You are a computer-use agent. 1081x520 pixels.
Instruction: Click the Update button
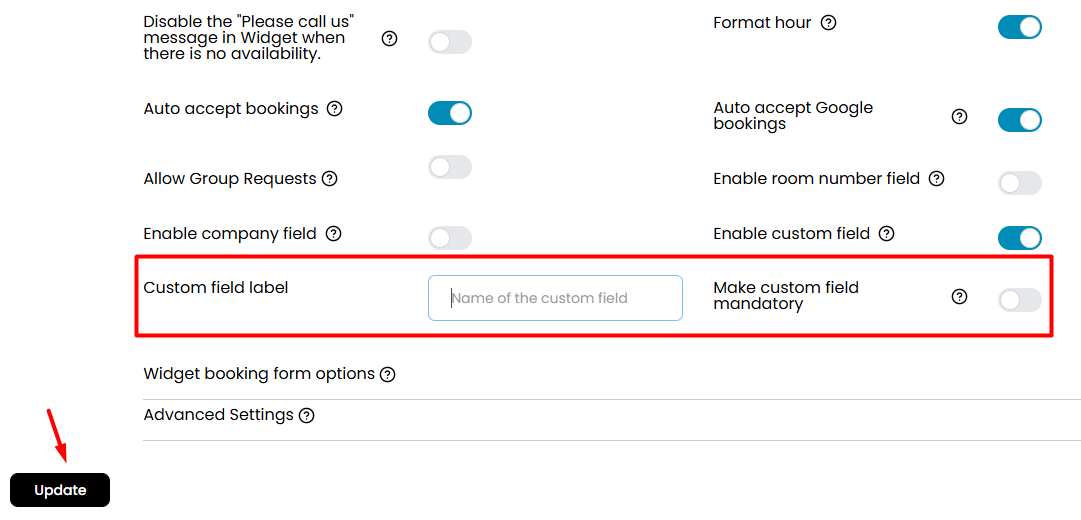tap(60, 490)
